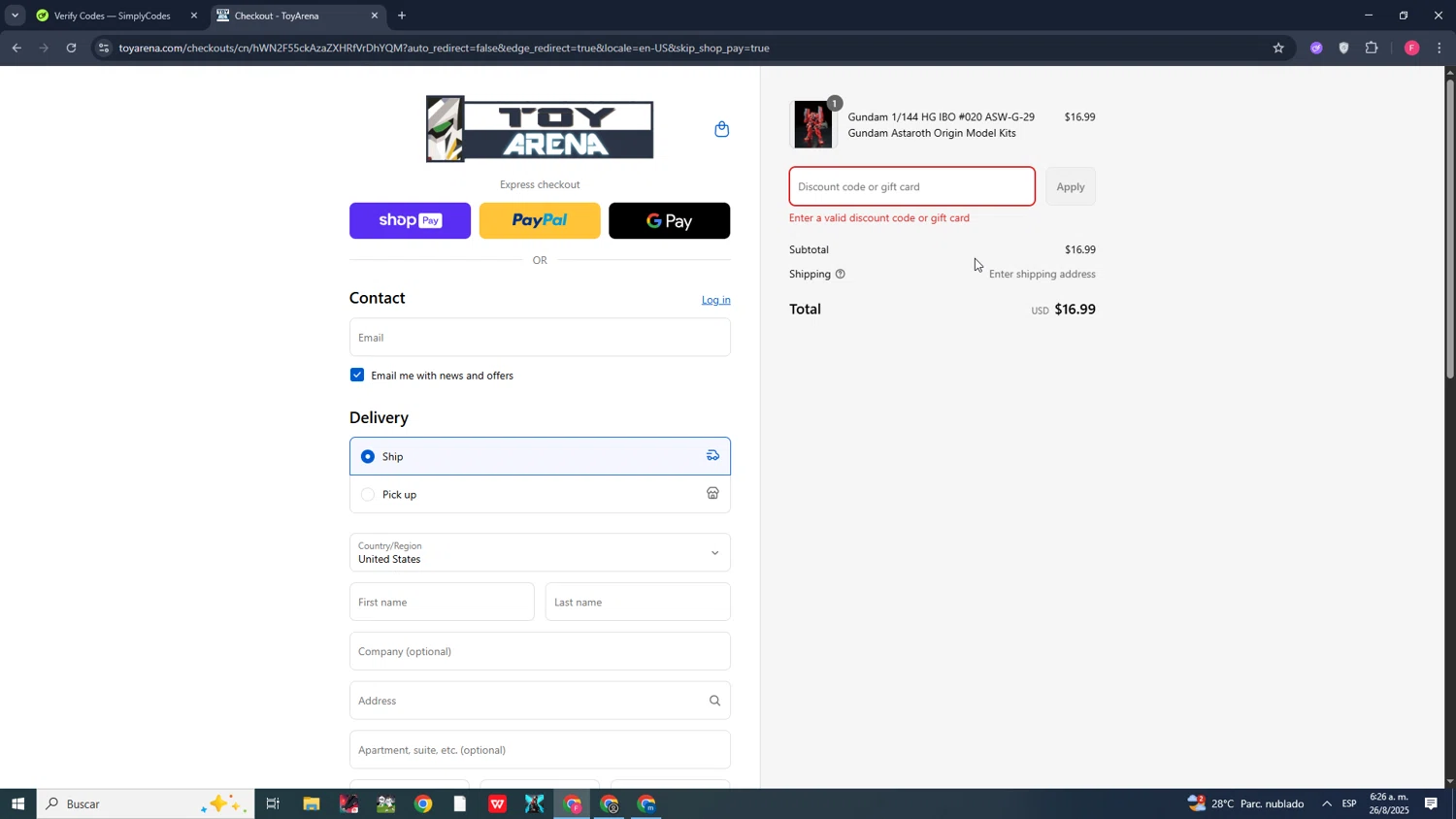This screenshot has width=1456, height=819.
Task: Click the Ship delivery truck icon
Action: click(x=712, y=456)
